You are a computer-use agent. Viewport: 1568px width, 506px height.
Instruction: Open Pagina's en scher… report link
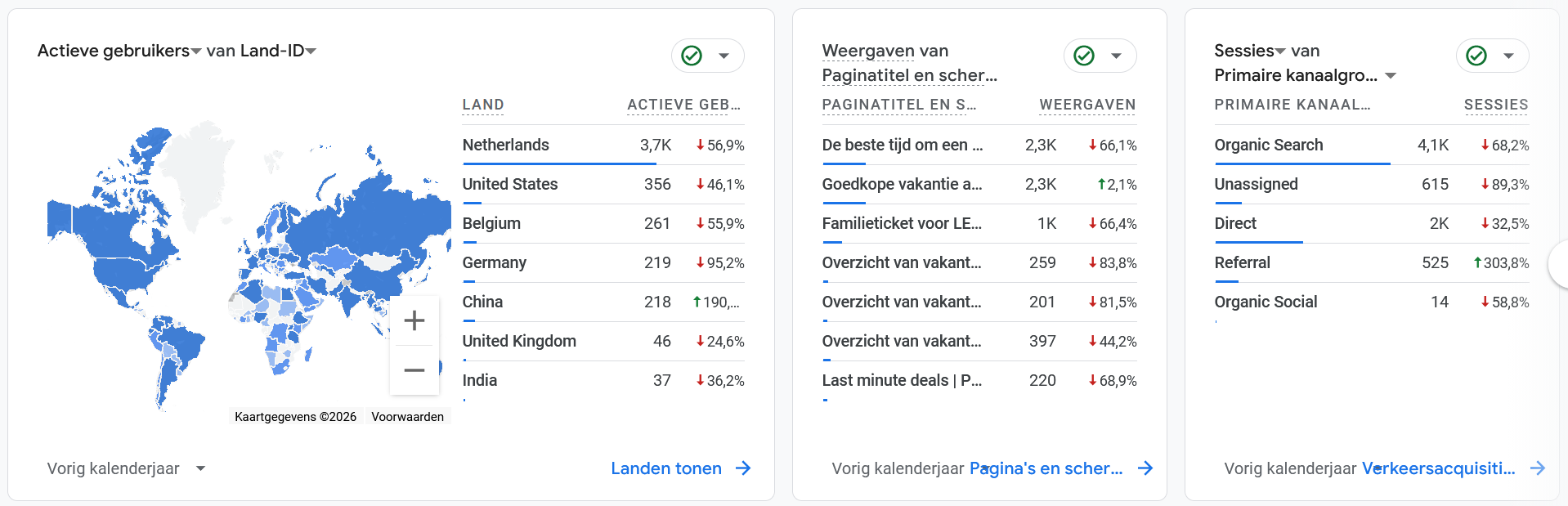1046,468
